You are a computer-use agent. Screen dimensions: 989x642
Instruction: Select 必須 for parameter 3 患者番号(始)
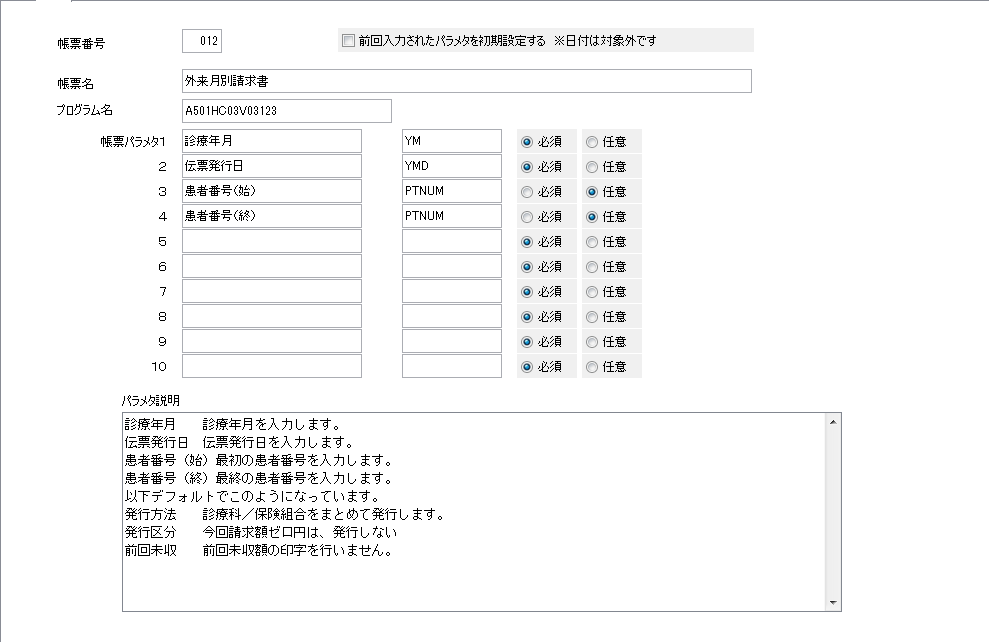527,191
